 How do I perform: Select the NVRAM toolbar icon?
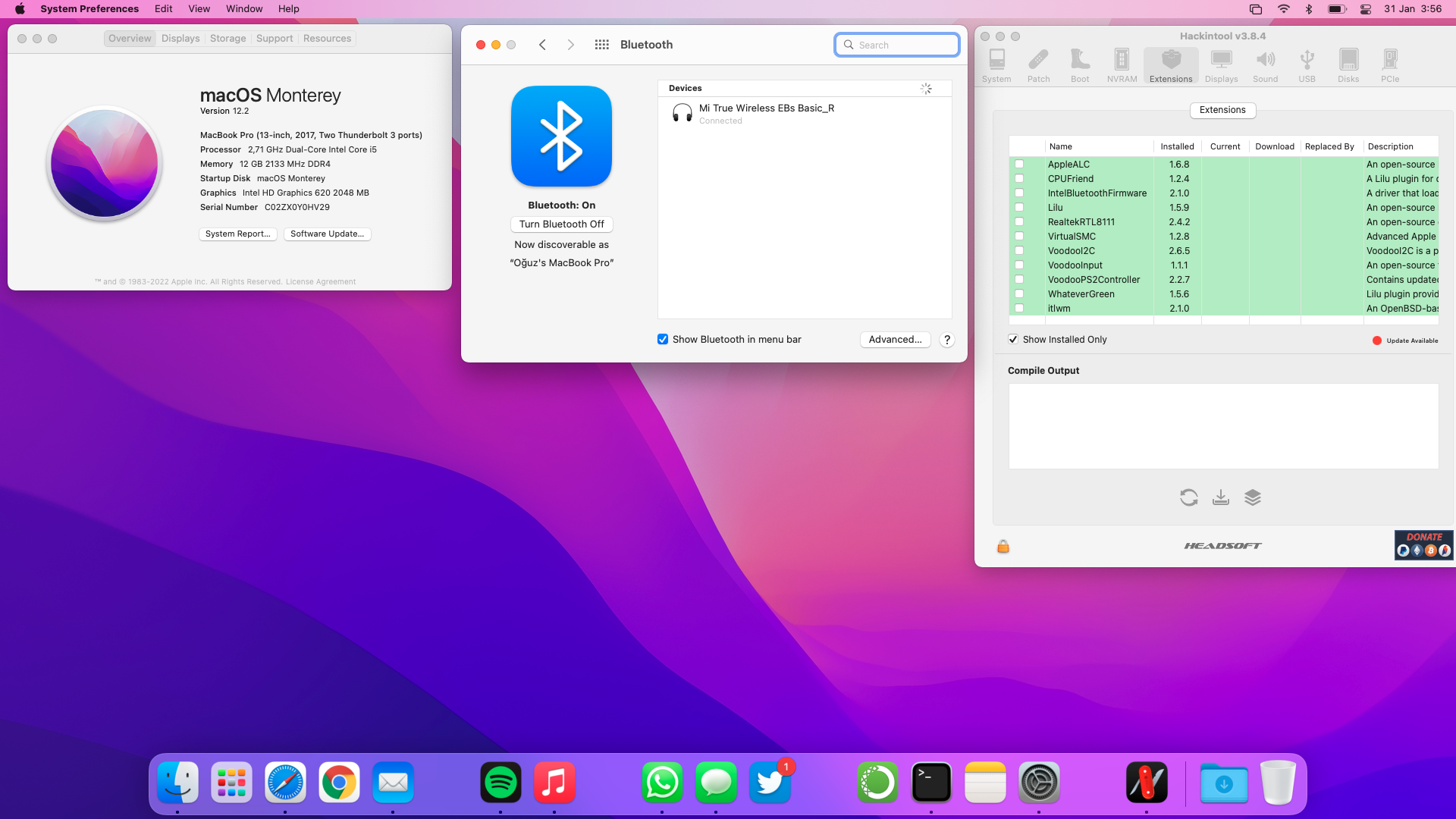point(1122,65)
